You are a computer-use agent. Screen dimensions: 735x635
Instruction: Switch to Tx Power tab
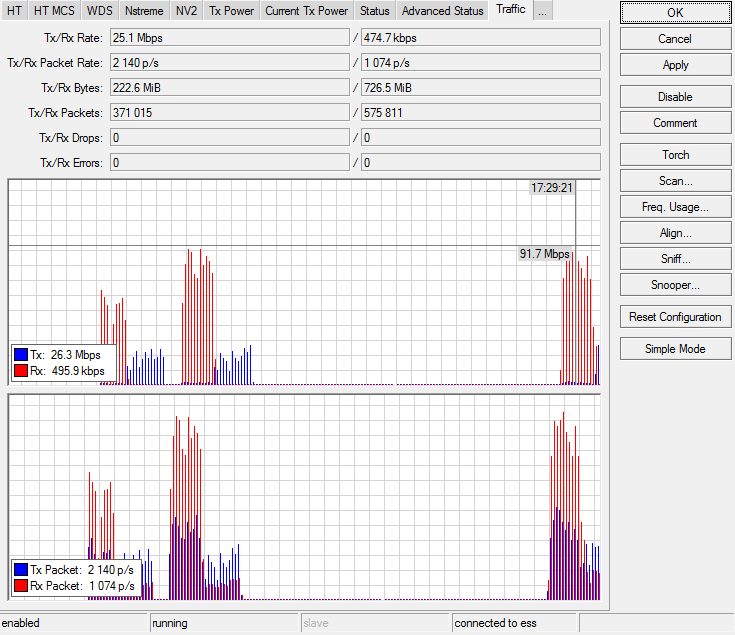click(x=231, y=11)
